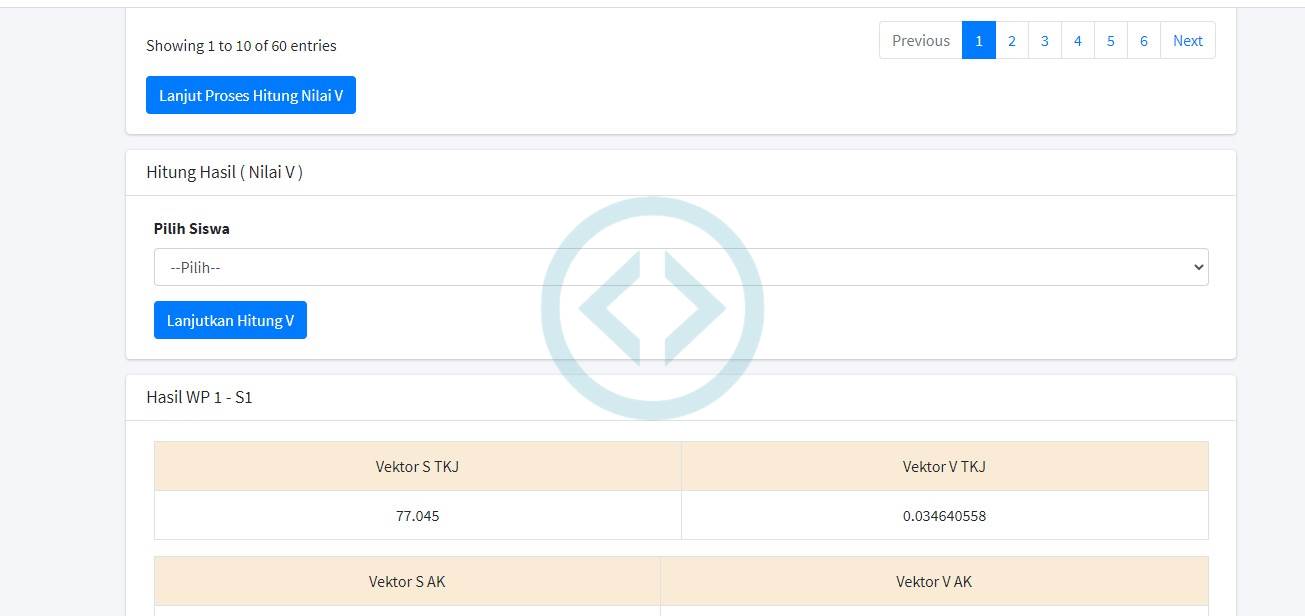Click the Vektor S TKJ column header
Image resolution: width=1305 pixels, height=616 pixels.
(417, 466)
